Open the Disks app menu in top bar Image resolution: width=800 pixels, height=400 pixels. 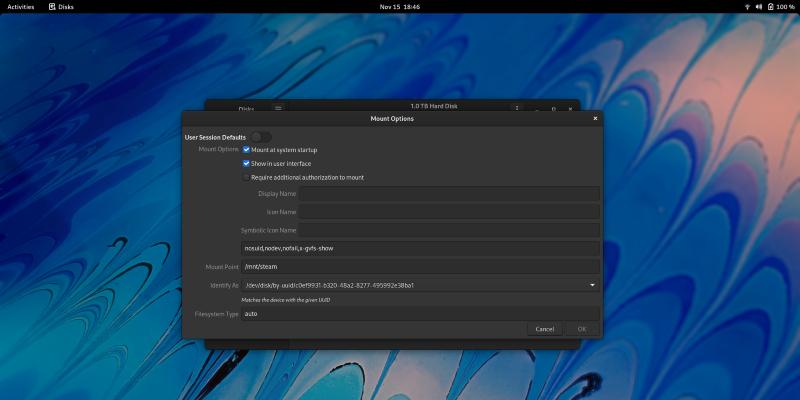60,6
